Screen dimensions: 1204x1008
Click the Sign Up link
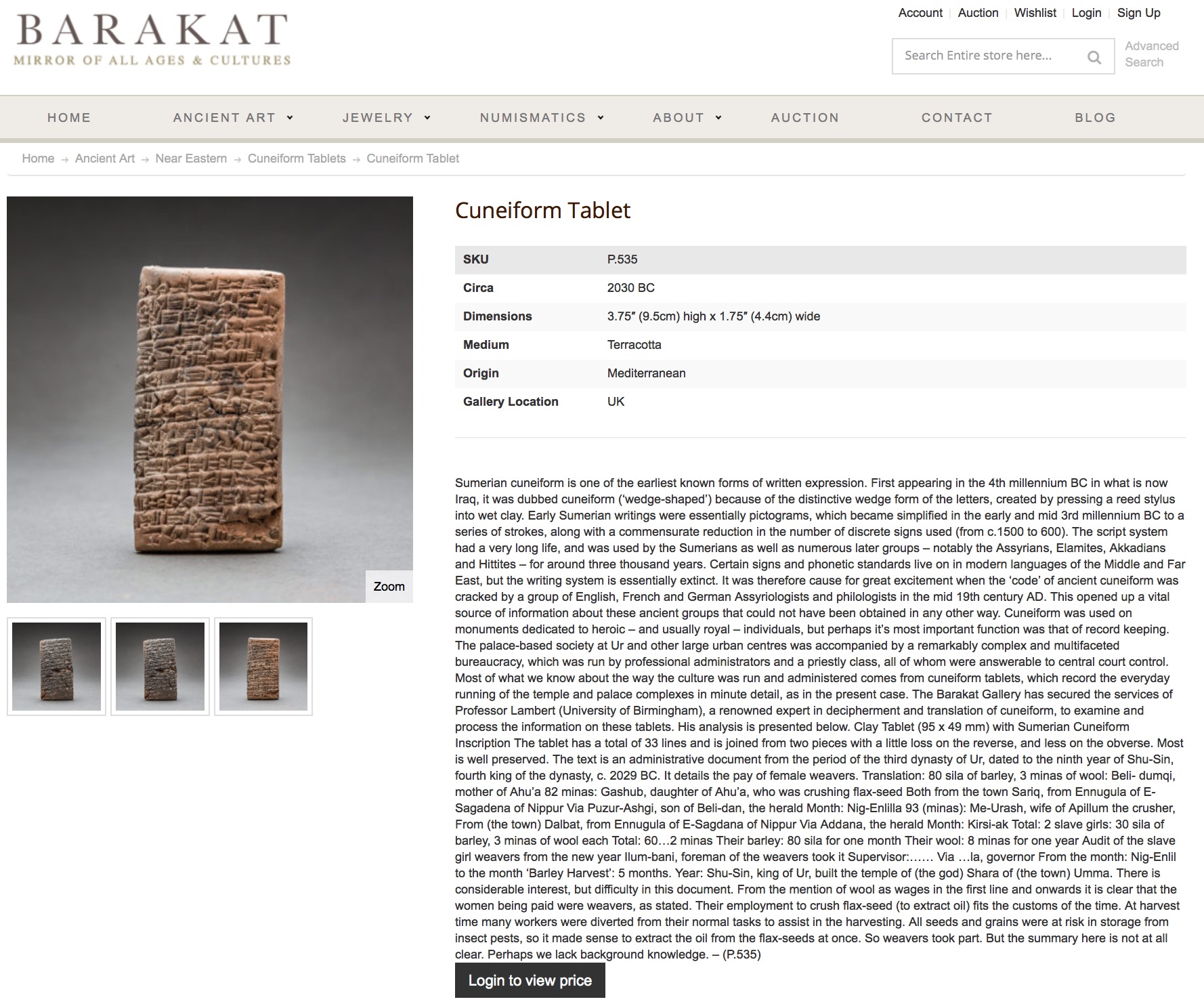tap(1138, 13)
